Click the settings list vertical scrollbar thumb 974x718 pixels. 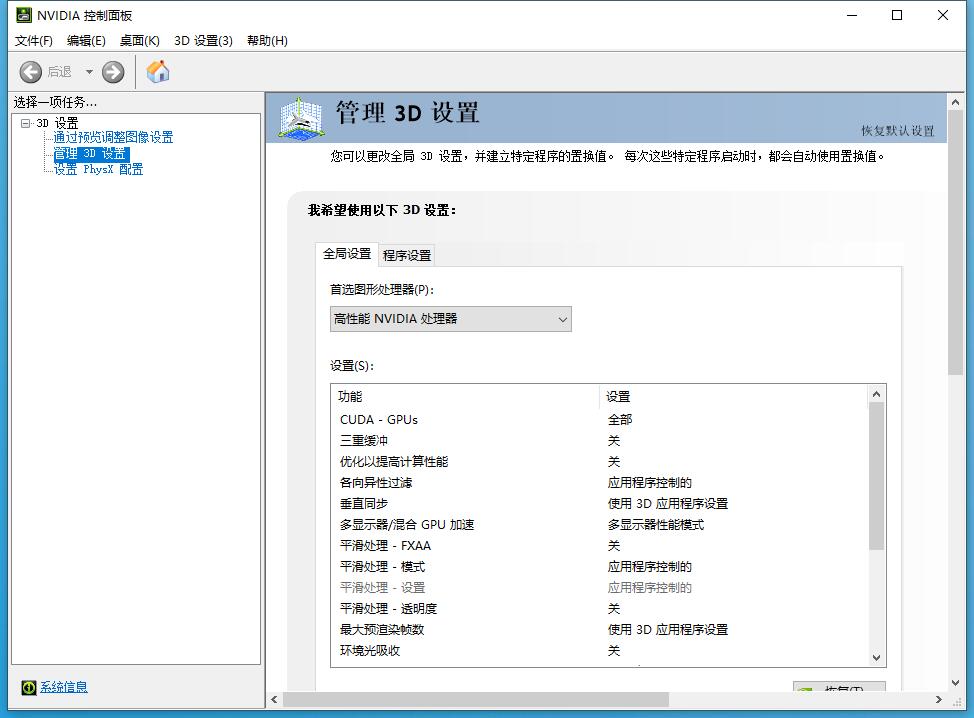pyautogui.click(x=876, y=476)
